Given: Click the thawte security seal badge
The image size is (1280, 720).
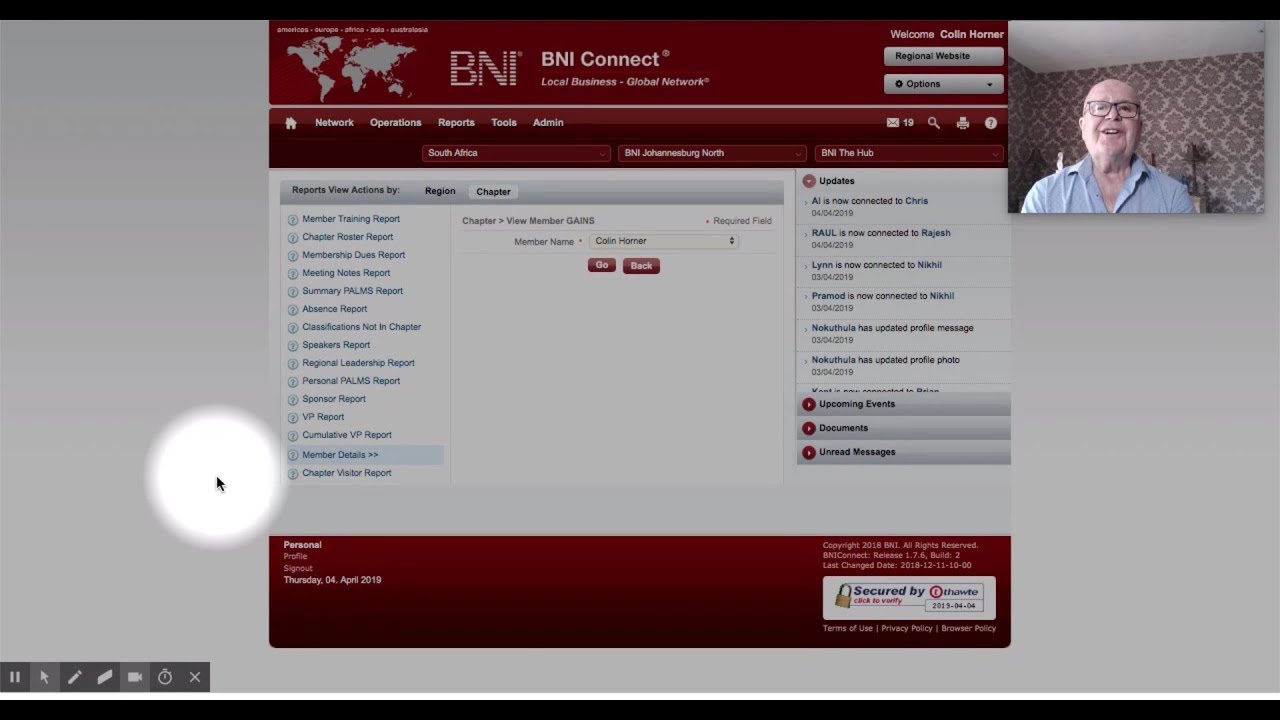Looking at the screenshot, I should [x=909, y=598].
